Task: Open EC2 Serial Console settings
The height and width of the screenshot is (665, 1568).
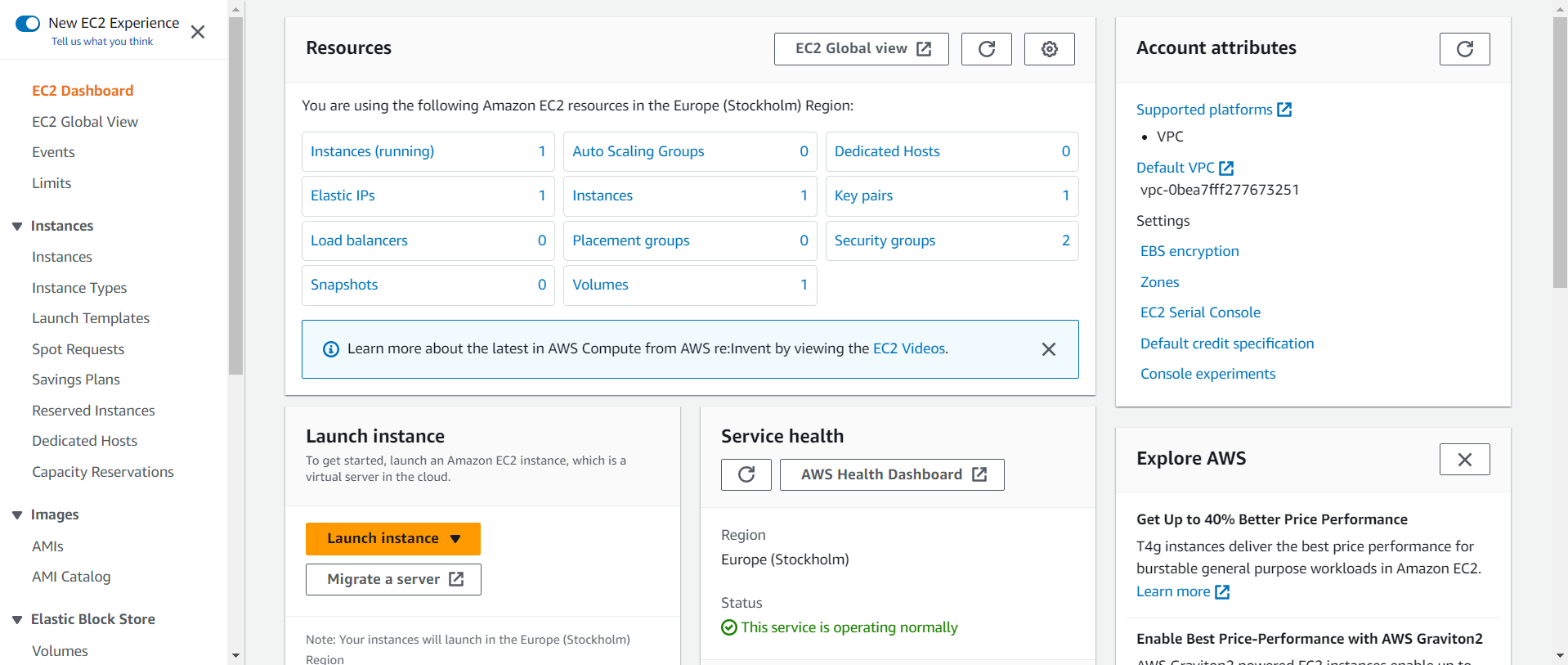Action: coord(1200,312)
